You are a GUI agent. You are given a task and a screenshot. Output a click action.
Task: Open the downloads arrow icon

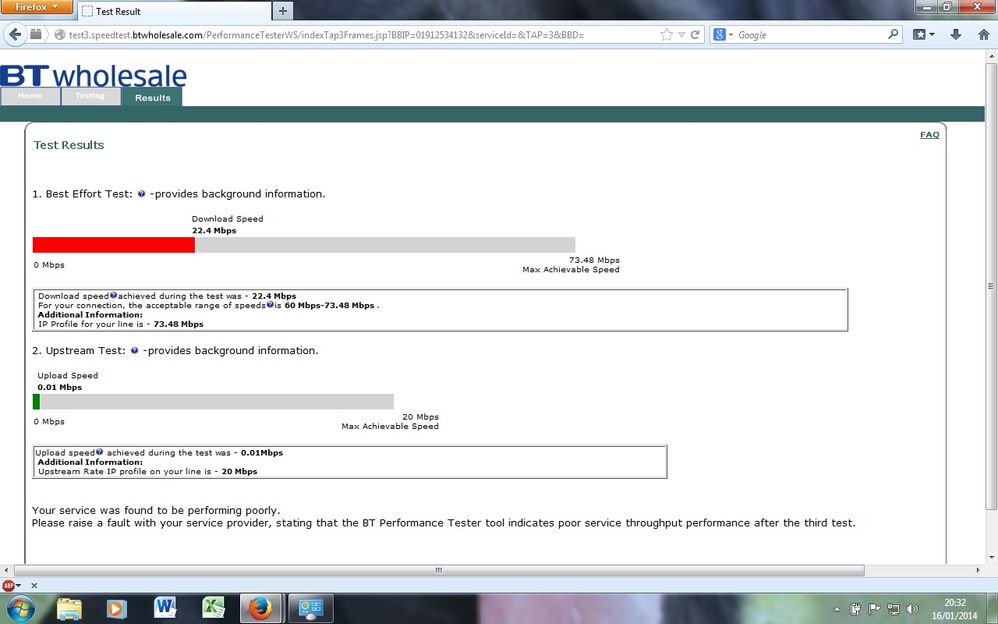955,35
